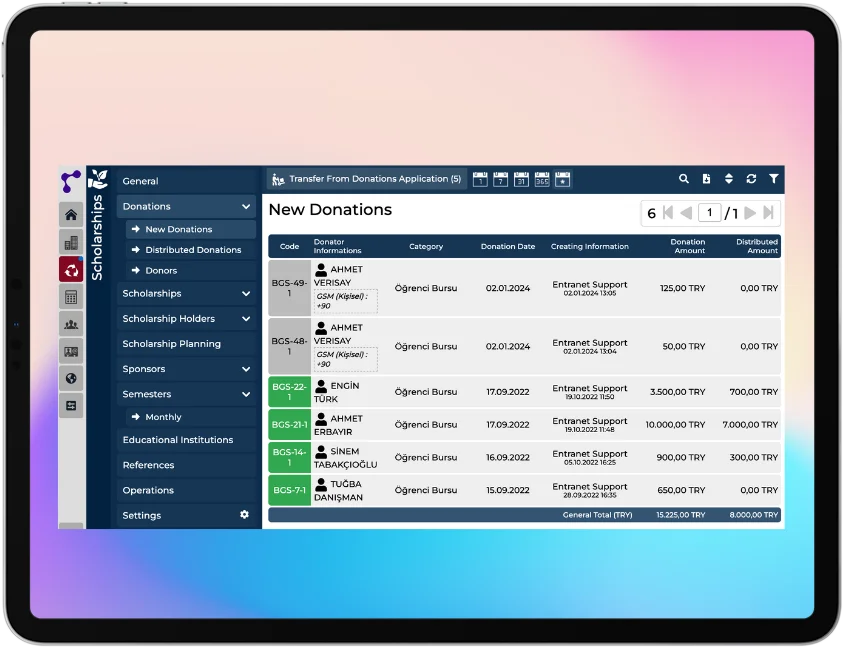Screen dimensions: 843x647
Task: Click the search magnifier icon in toolbar
Action: pyautogui.click(x=684, y=179)
